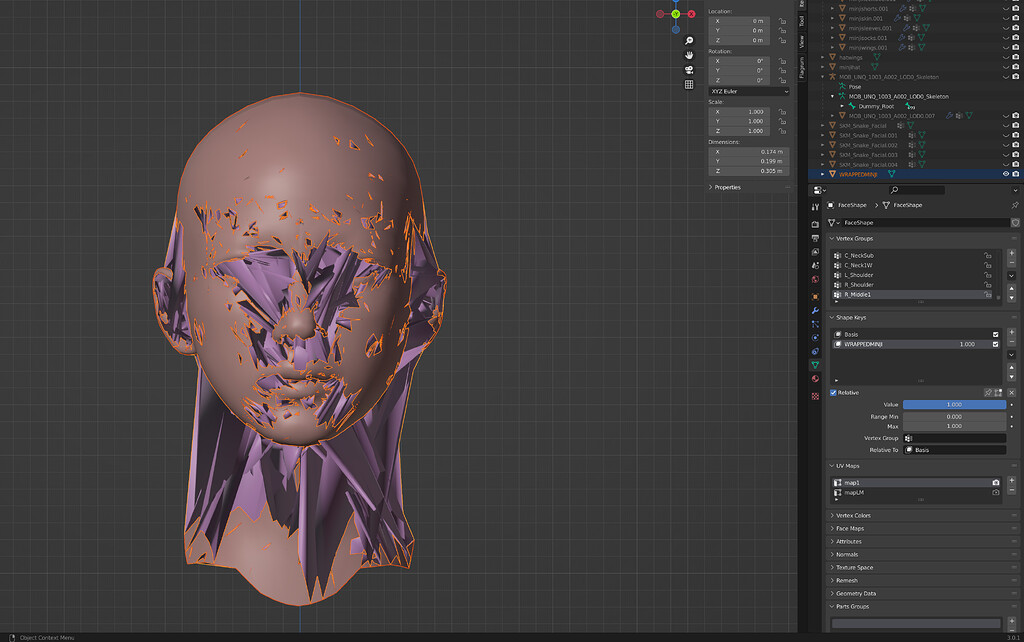Click the Range Max value field
This screenshot has width=1024, height=642.
click(x=954, y=426)
